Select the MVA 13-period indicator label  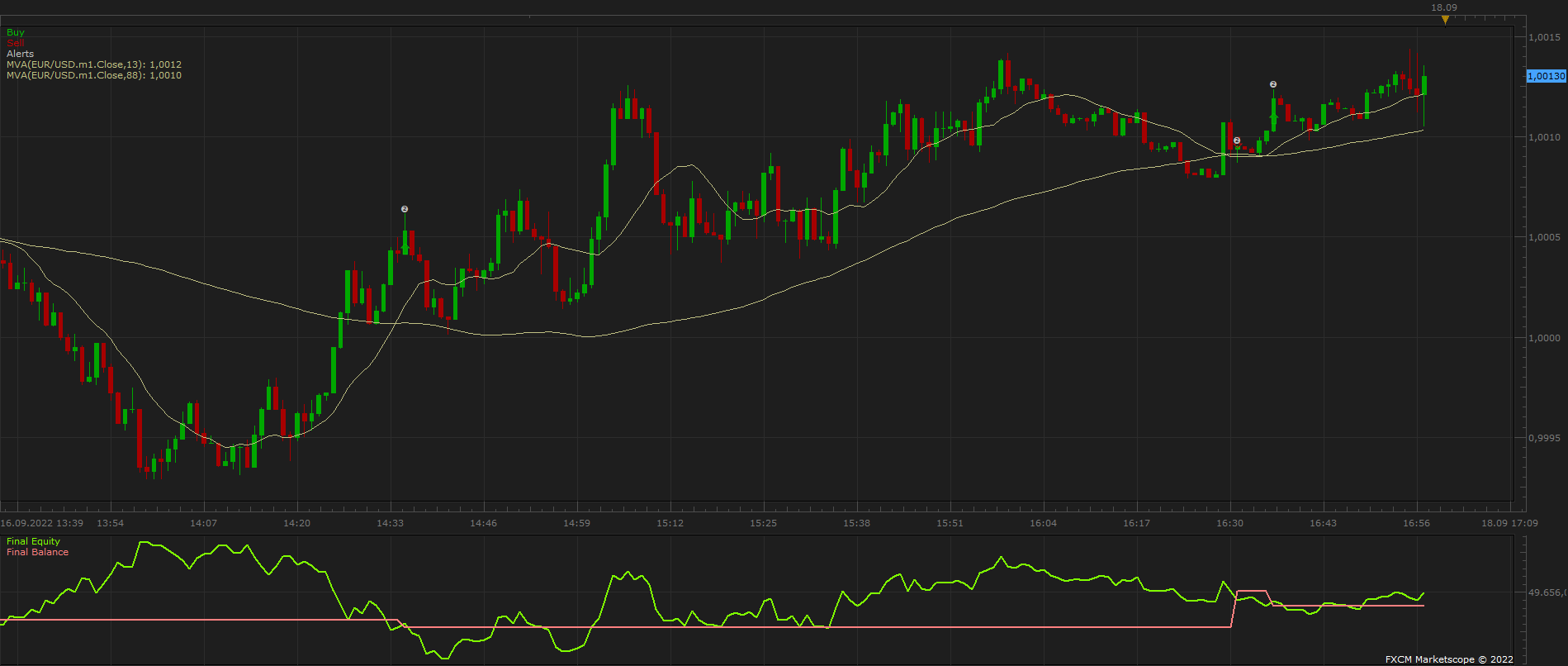(94, 64)
